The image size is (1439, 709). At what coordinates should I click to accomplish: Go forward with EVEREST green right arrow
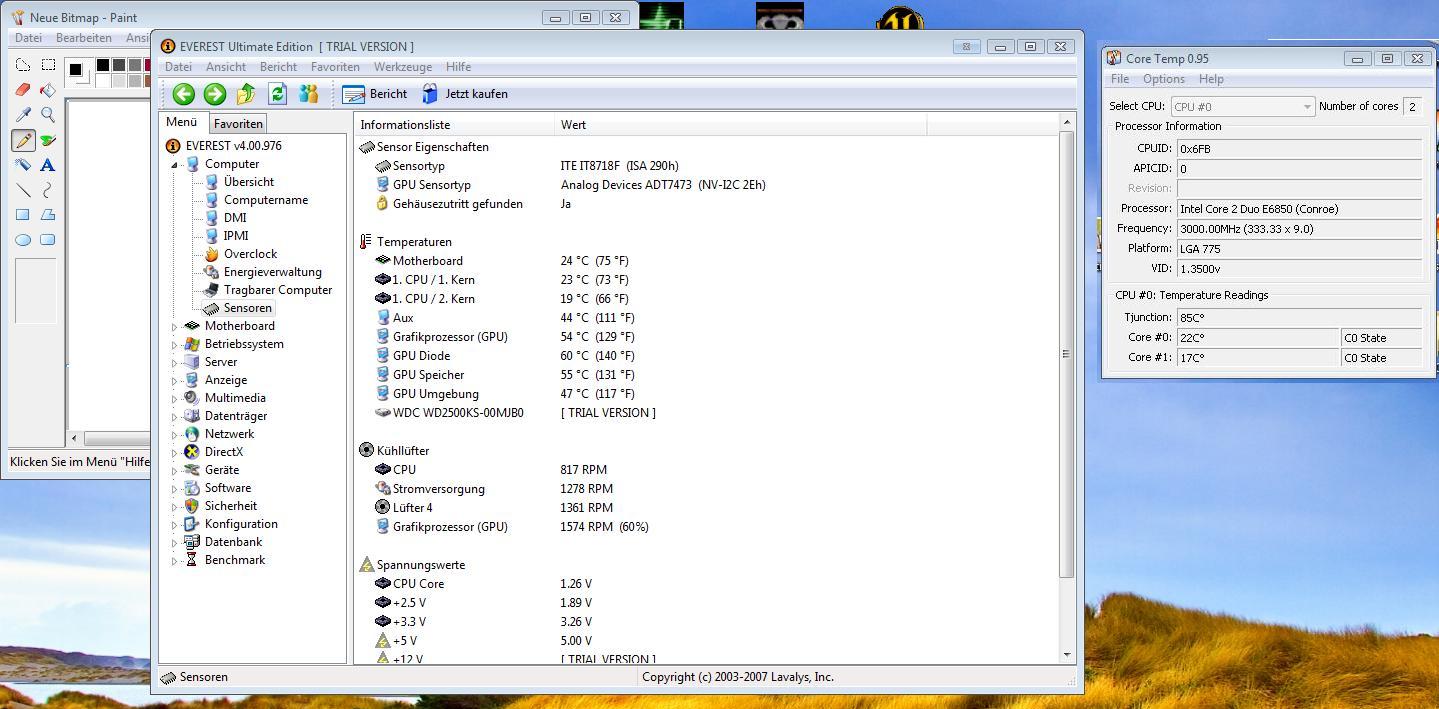point(215,94)
